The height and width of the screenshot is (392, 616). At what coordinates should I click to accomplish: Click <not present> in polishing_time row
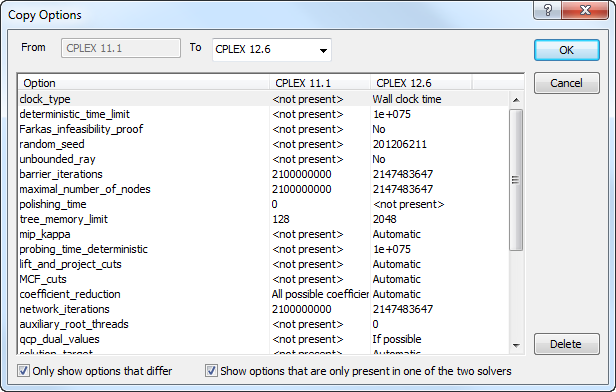(x=409, y=204)
